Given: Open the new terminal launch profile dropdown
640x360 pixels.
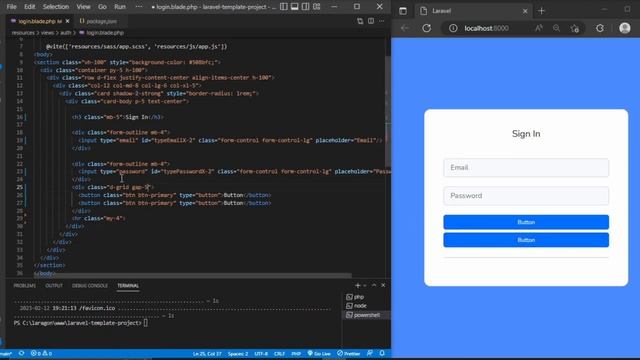Looking at the screenshot, I should point(365,285).
